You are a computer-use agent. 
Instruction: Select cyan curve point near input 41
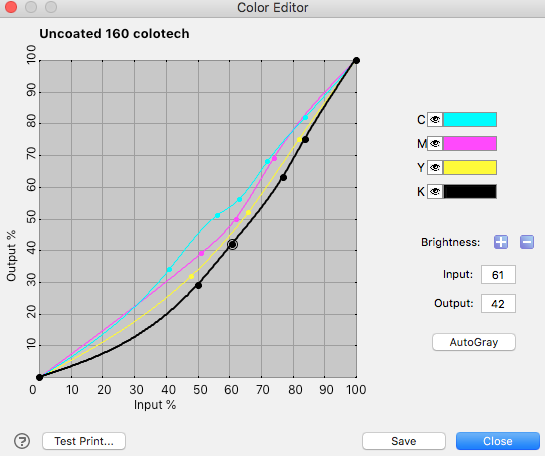tap(169, 270)
